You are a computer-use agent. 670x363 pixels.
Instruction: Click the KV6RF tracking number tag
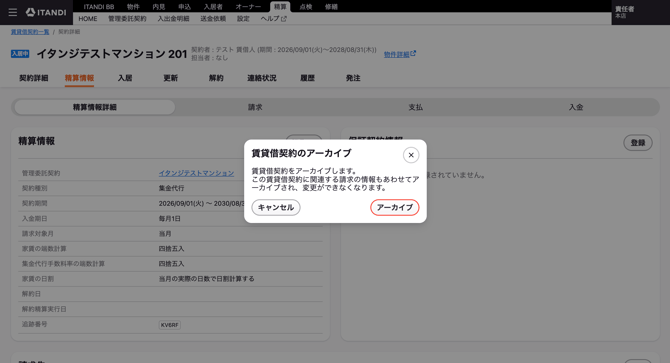[170, 325]
